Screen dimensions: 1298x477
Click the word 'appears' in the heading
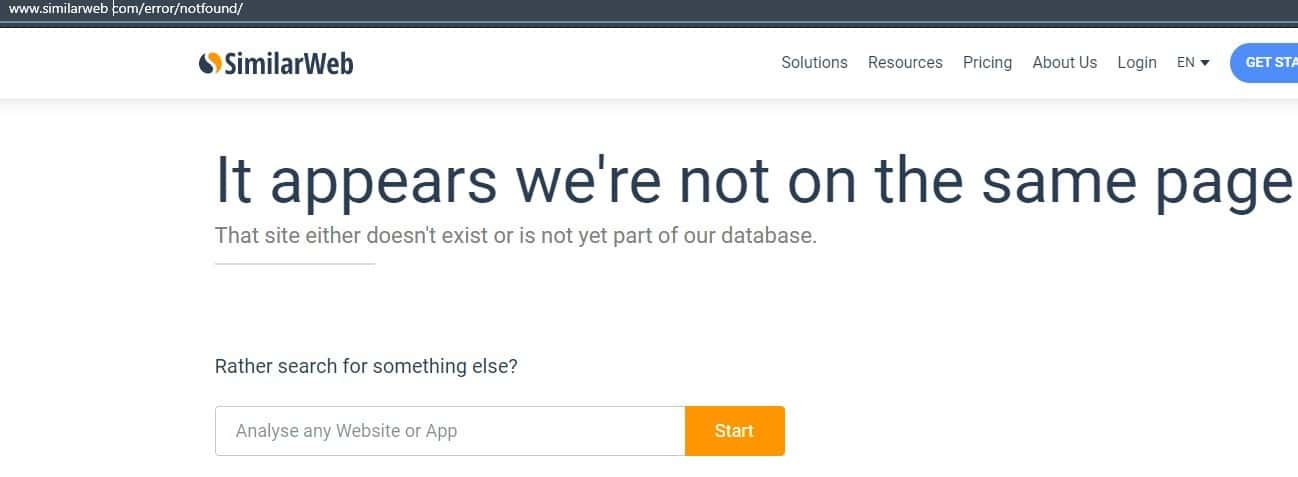pyautogui.click(x=383, y=181)
